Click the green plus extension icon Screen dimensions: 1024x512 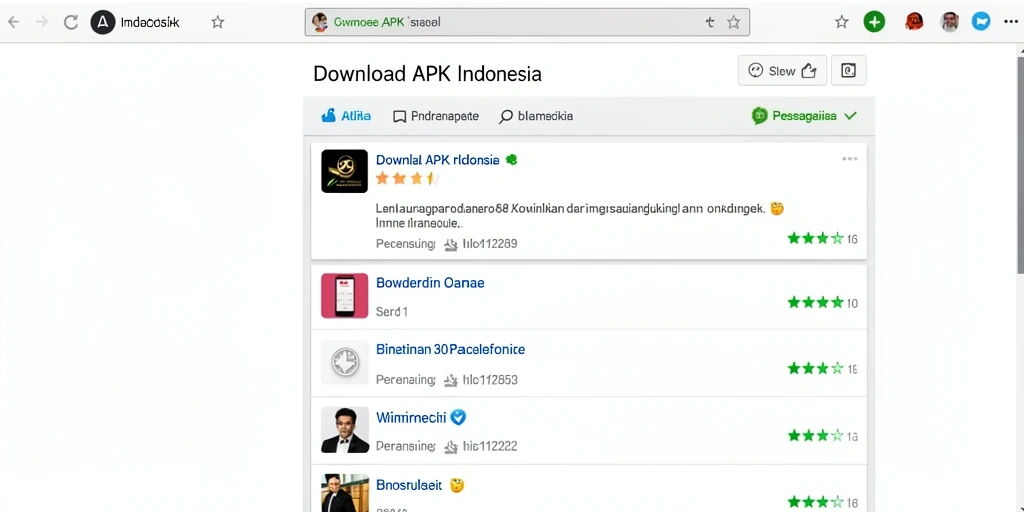pos(874,22)
